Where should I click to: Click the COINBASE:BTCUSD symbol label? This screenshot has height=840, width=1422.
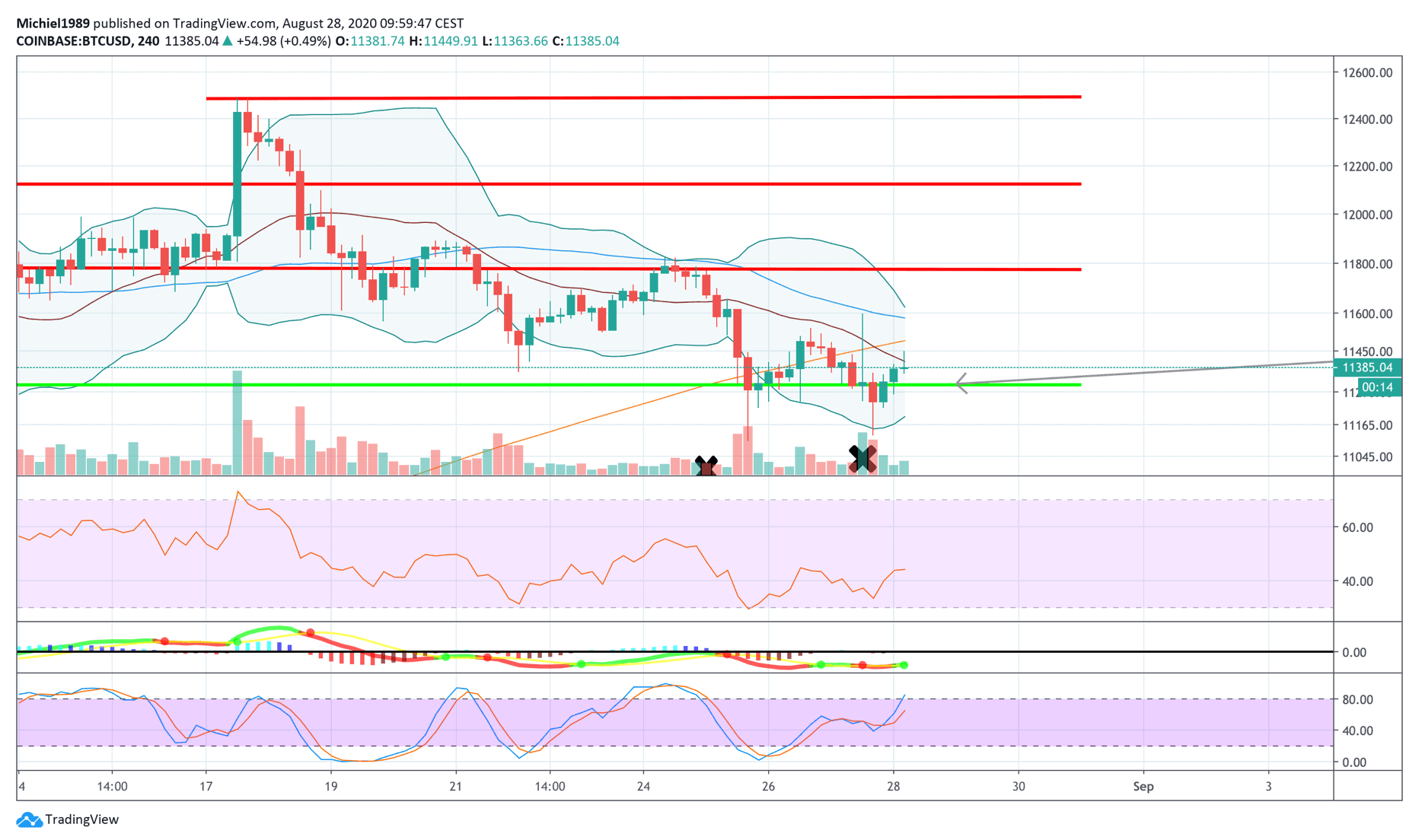tap(73, 41)
